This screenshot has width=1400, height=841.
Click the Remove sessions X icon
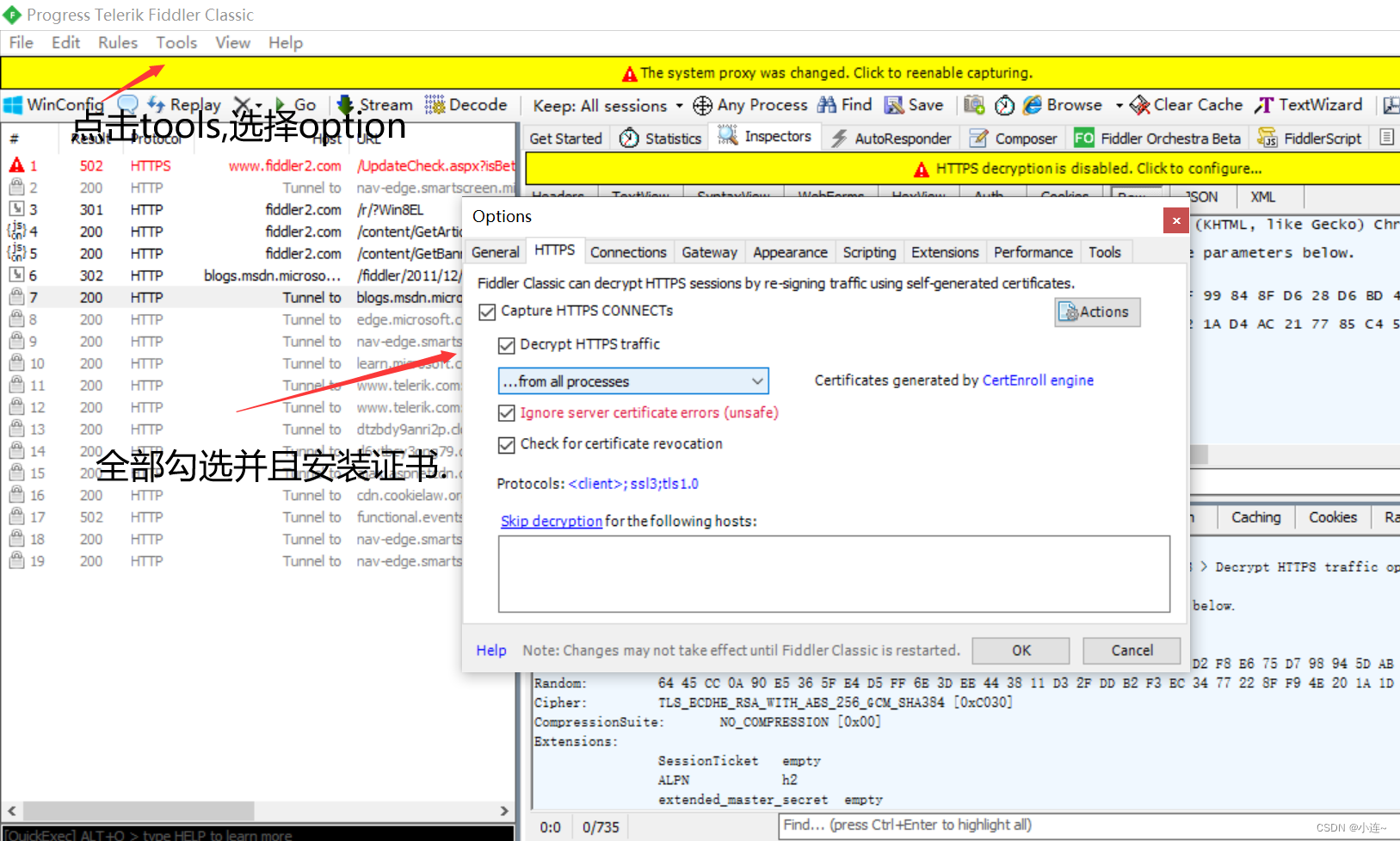click(243, 104)
